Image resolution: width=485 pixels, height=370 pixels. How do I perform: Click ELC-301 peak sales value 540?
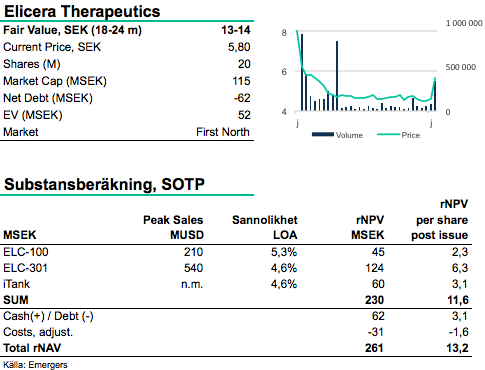pos(193,268)
